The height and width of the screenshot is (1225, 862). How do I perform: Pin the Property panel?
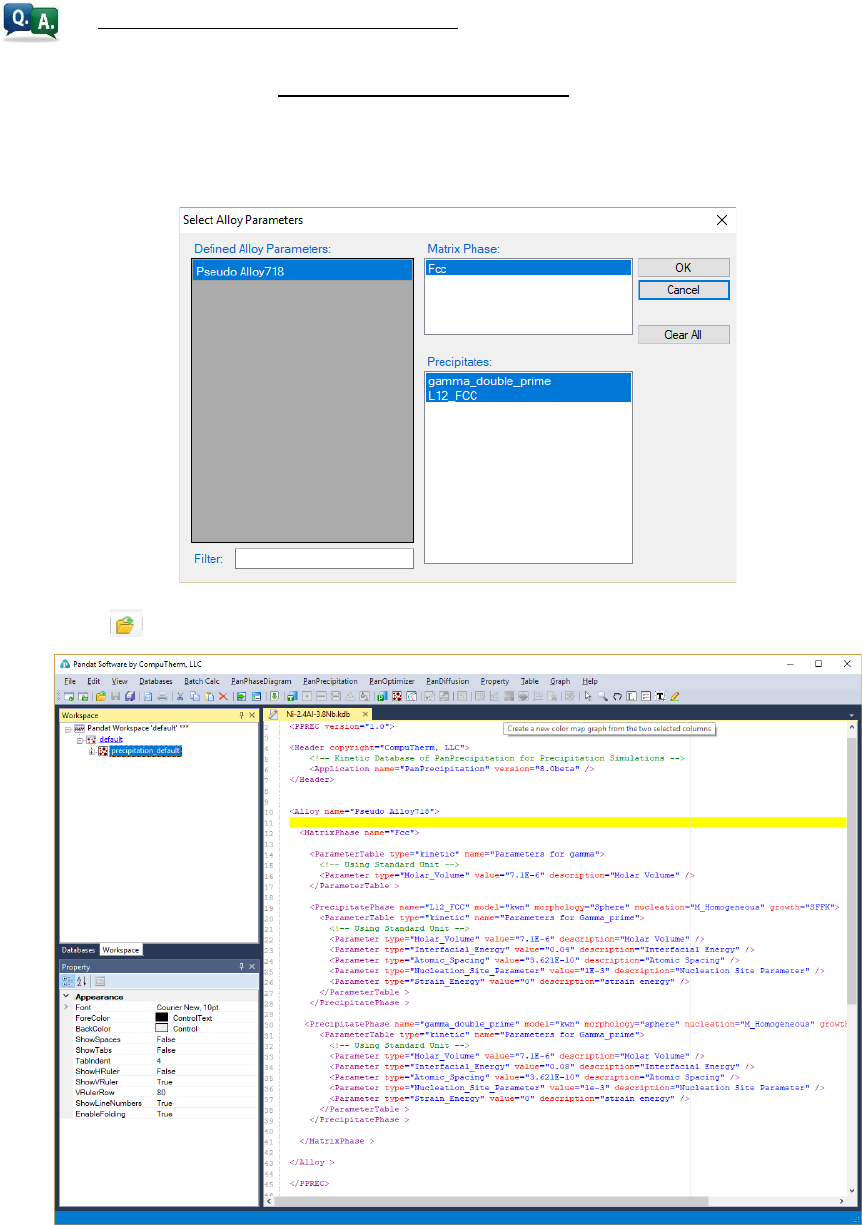(241, 967)
